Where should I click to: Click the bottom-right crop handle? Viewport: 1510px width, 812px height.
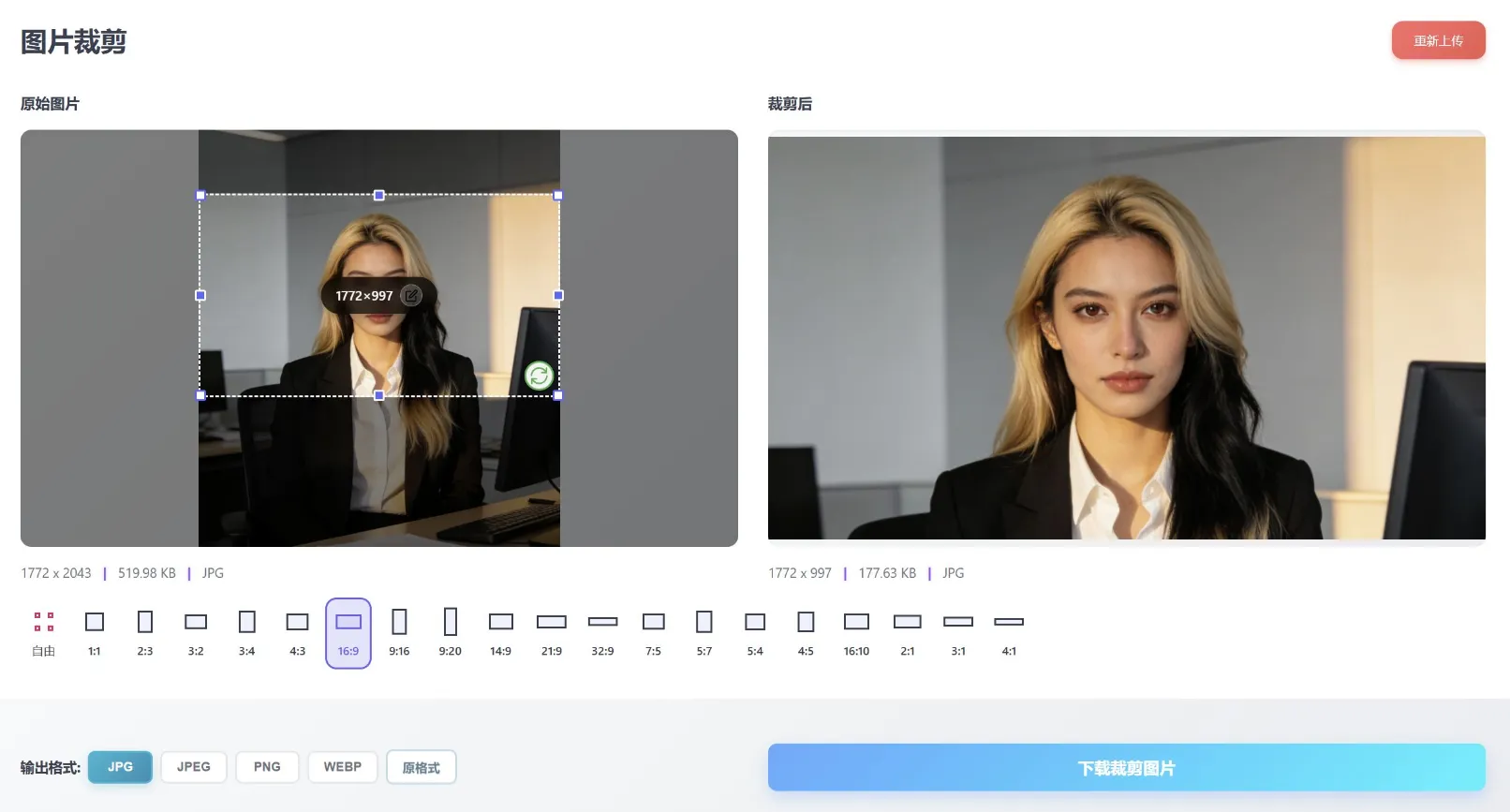[x=558, y=395]
